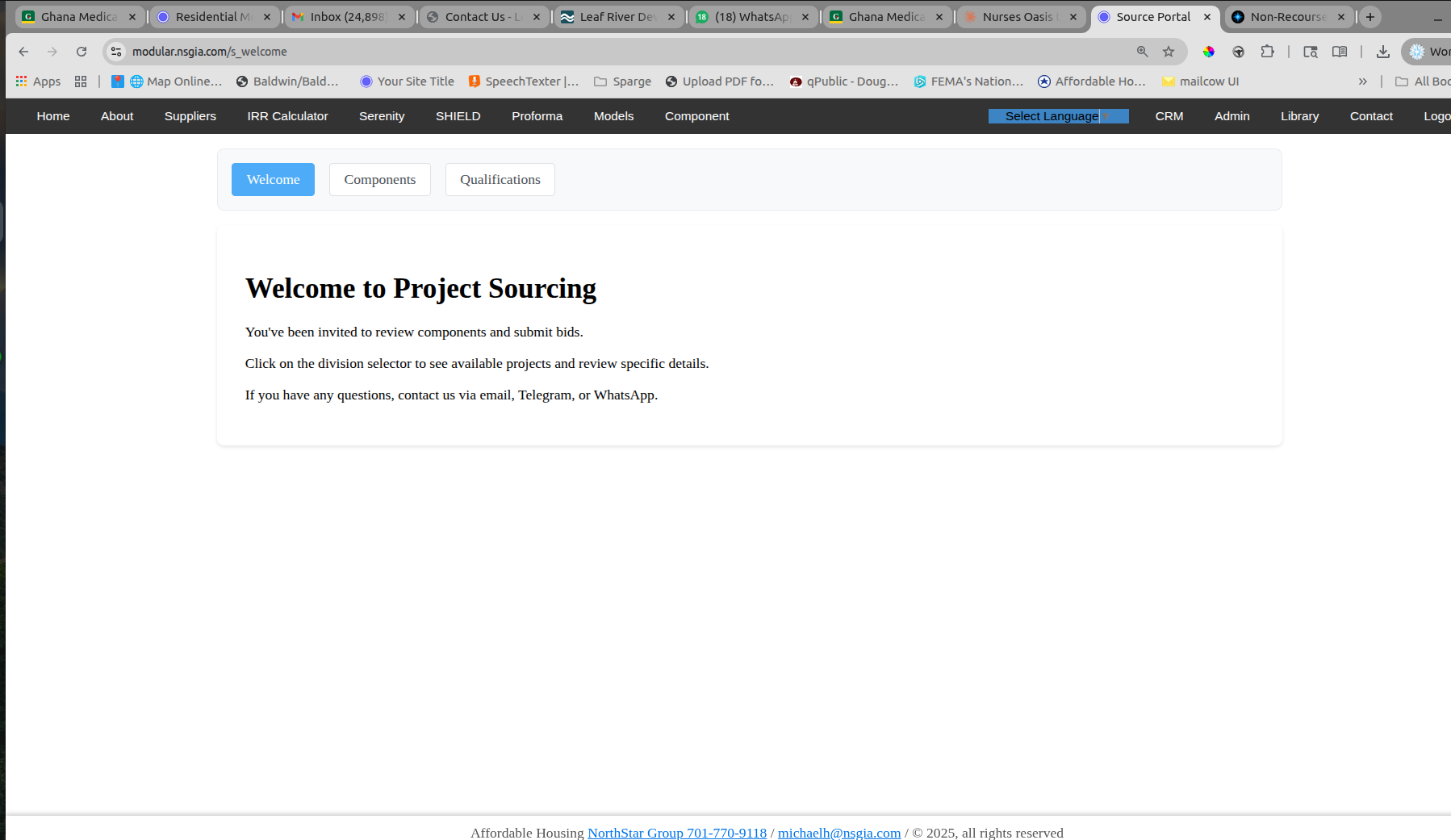1451x840 pixels.
Task: Open IRR Calculator in navigation menu
Action: [287, 116]
